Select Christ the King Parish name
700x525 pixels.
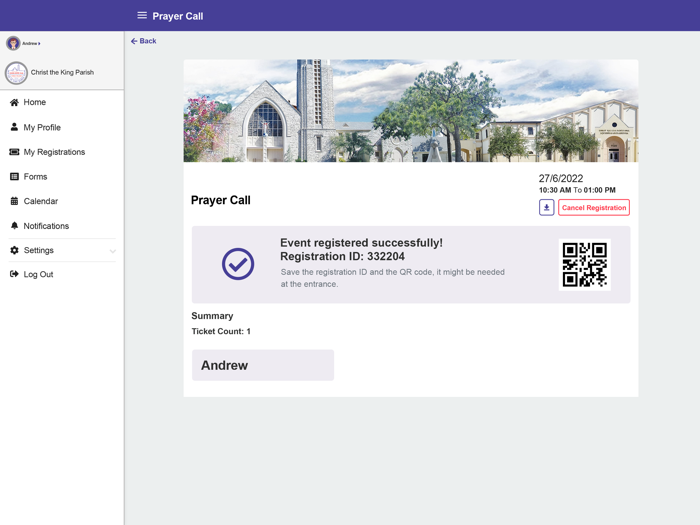(62, 72)
